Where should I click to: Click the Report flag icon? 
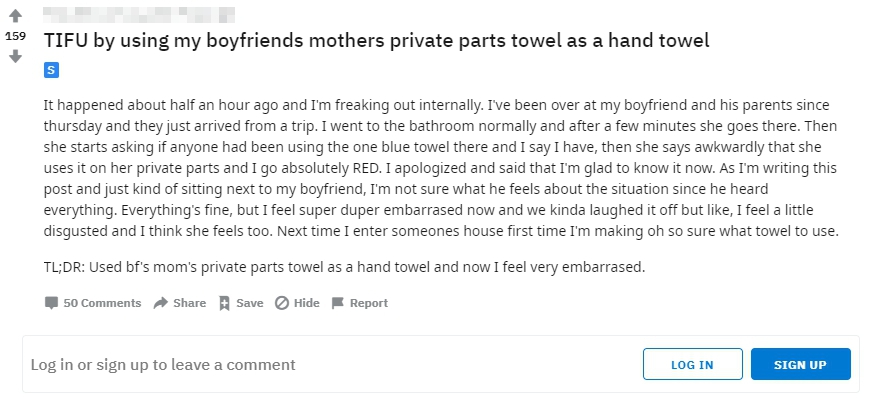point(338,303)
